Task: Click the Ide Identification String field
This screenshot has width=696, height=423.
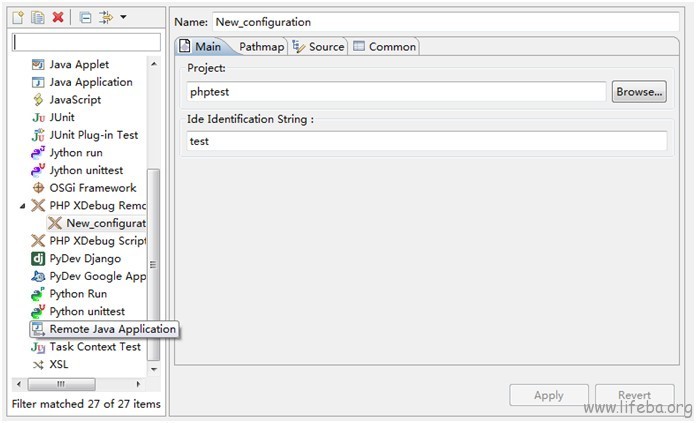Action: tap(427, 142)
